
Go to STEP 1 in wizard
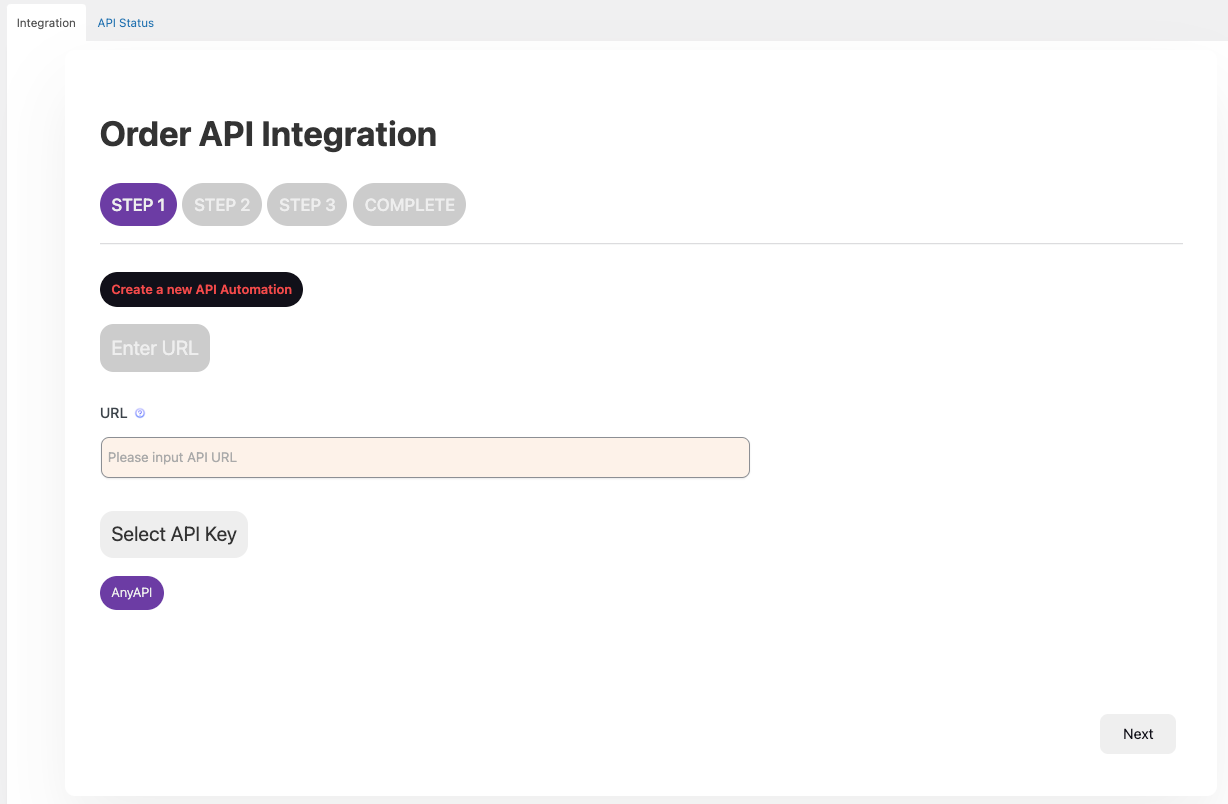click(138, 205)
